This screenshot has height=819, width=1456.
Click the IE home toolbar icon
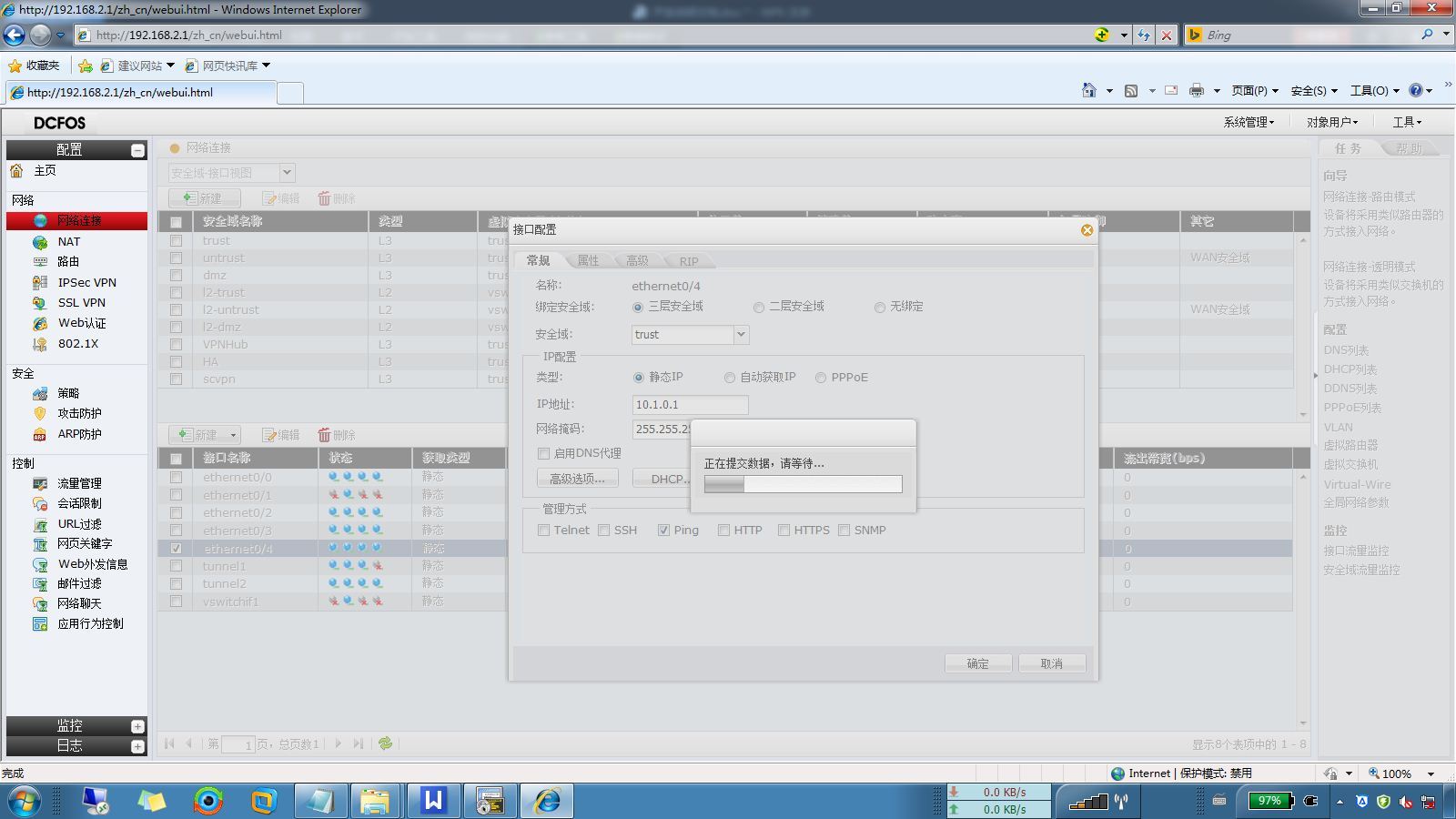(1089, 90)
